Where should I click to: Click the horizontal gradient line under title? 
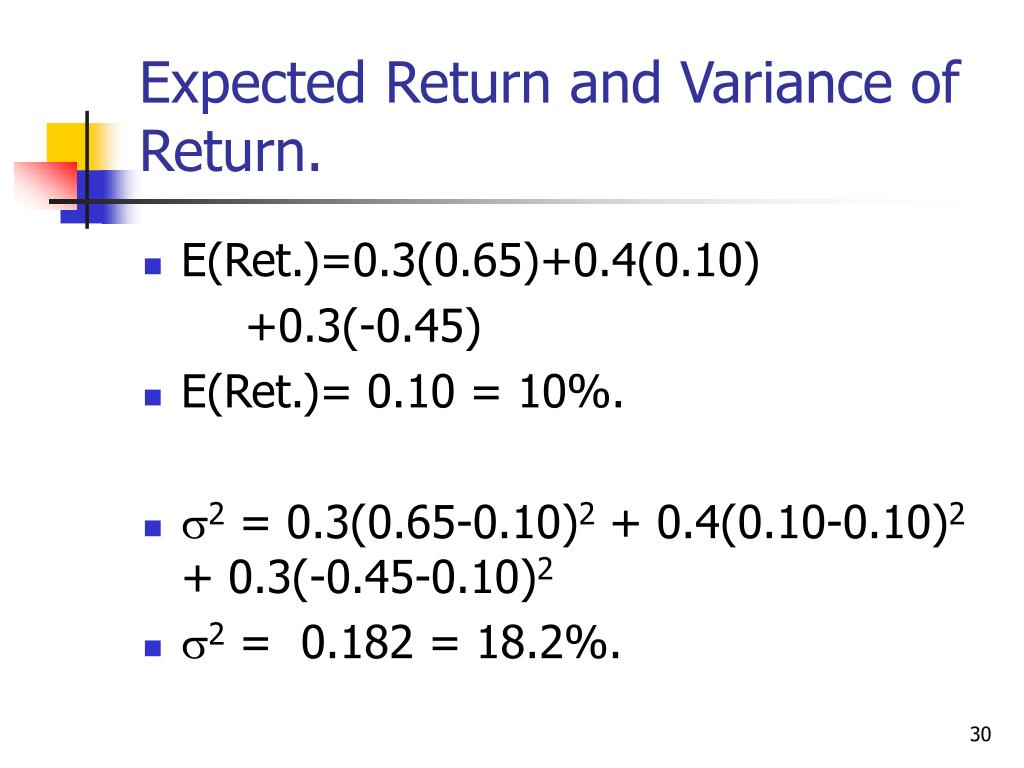509,201
